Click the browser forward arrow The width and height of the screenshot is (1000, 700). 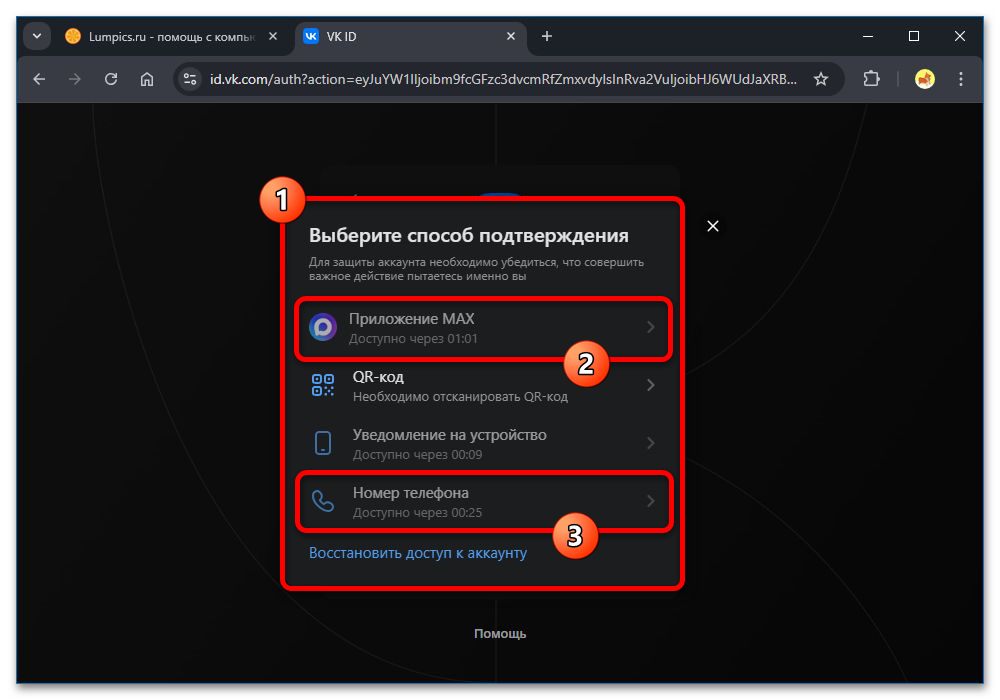[x=75, y=79]
